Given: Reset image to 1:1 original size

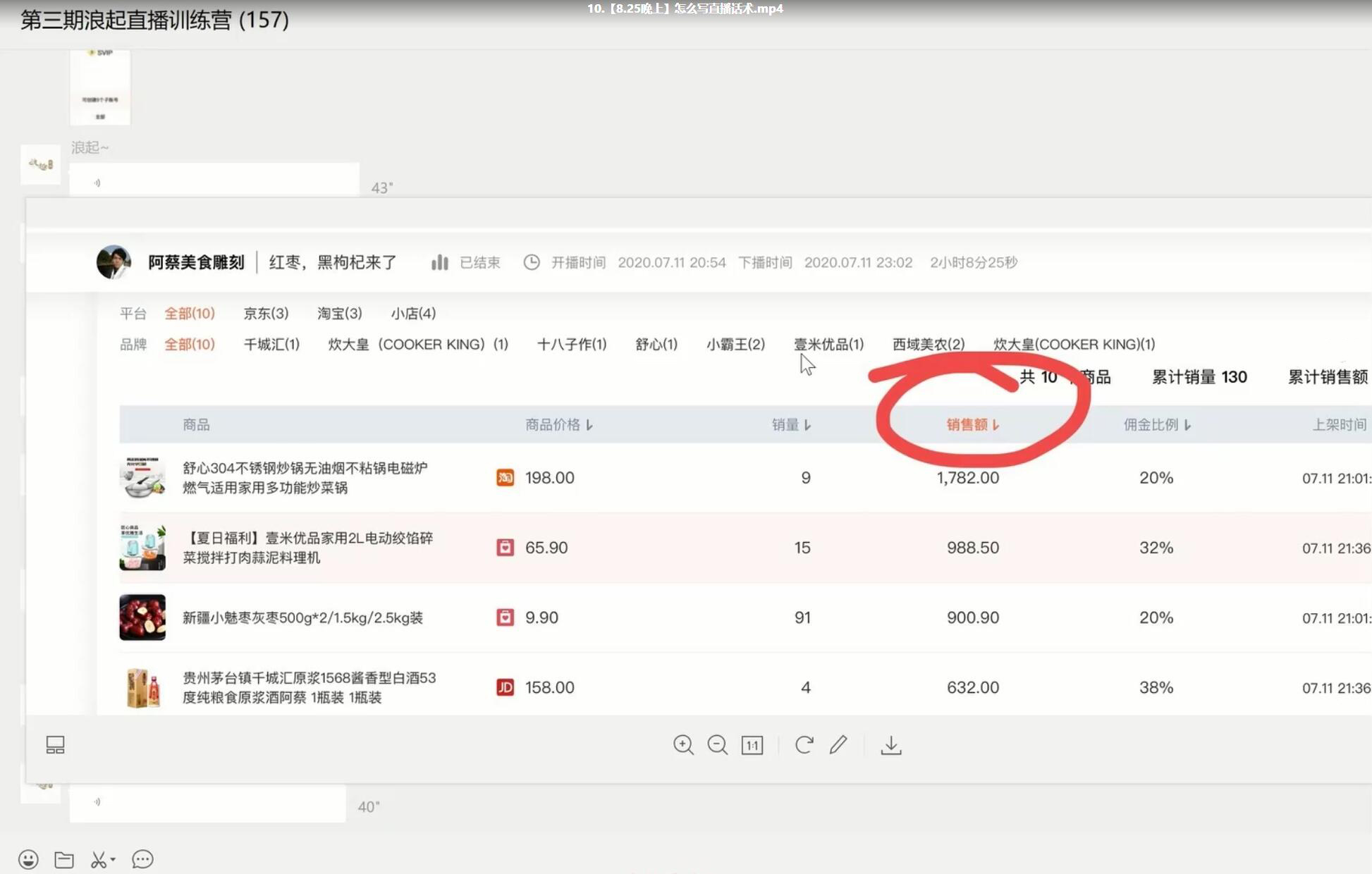Looking at the screenshot, I should (x=752, y=745).
